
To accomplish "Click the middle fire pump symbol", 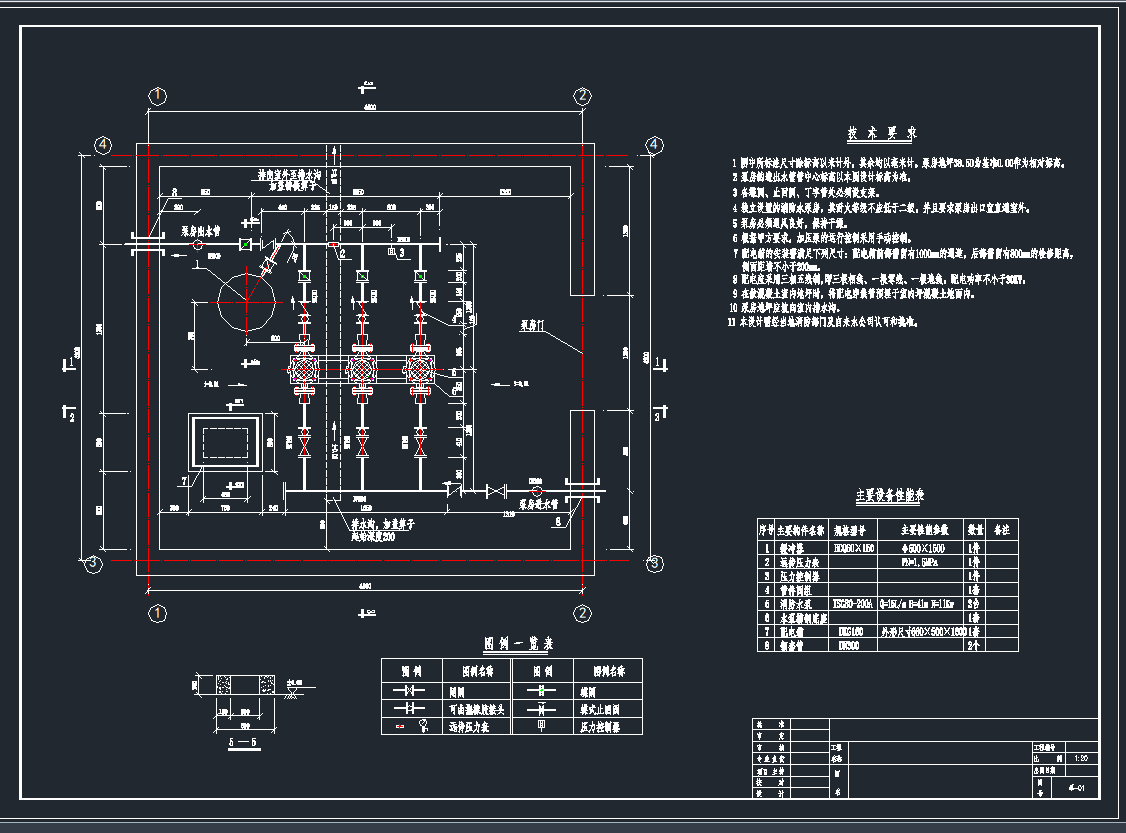I will click(x=361, y=370).
